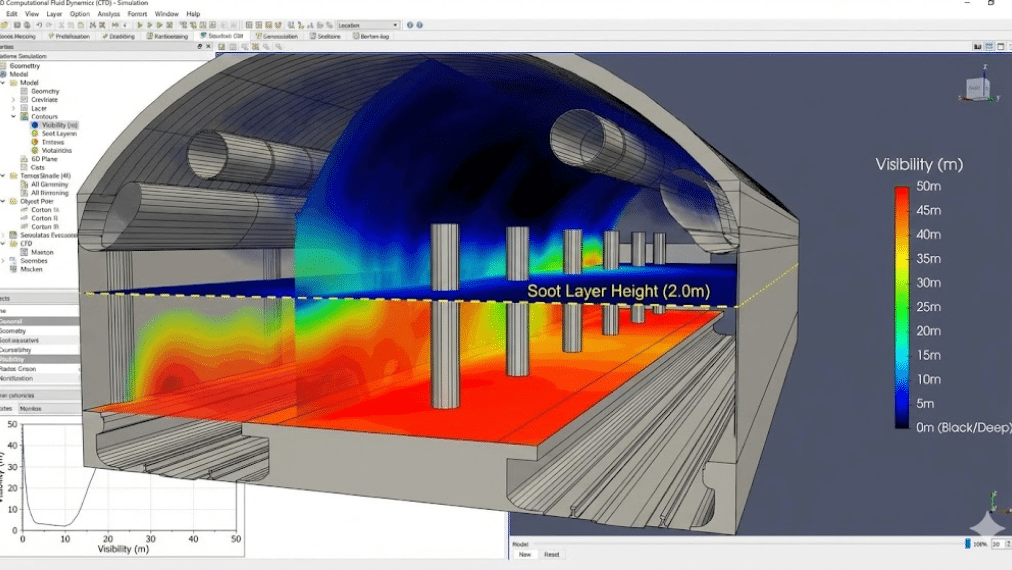This screenshot has width=1012, height=570.
Task: Open the Monilse combo box
Action: 49,409
